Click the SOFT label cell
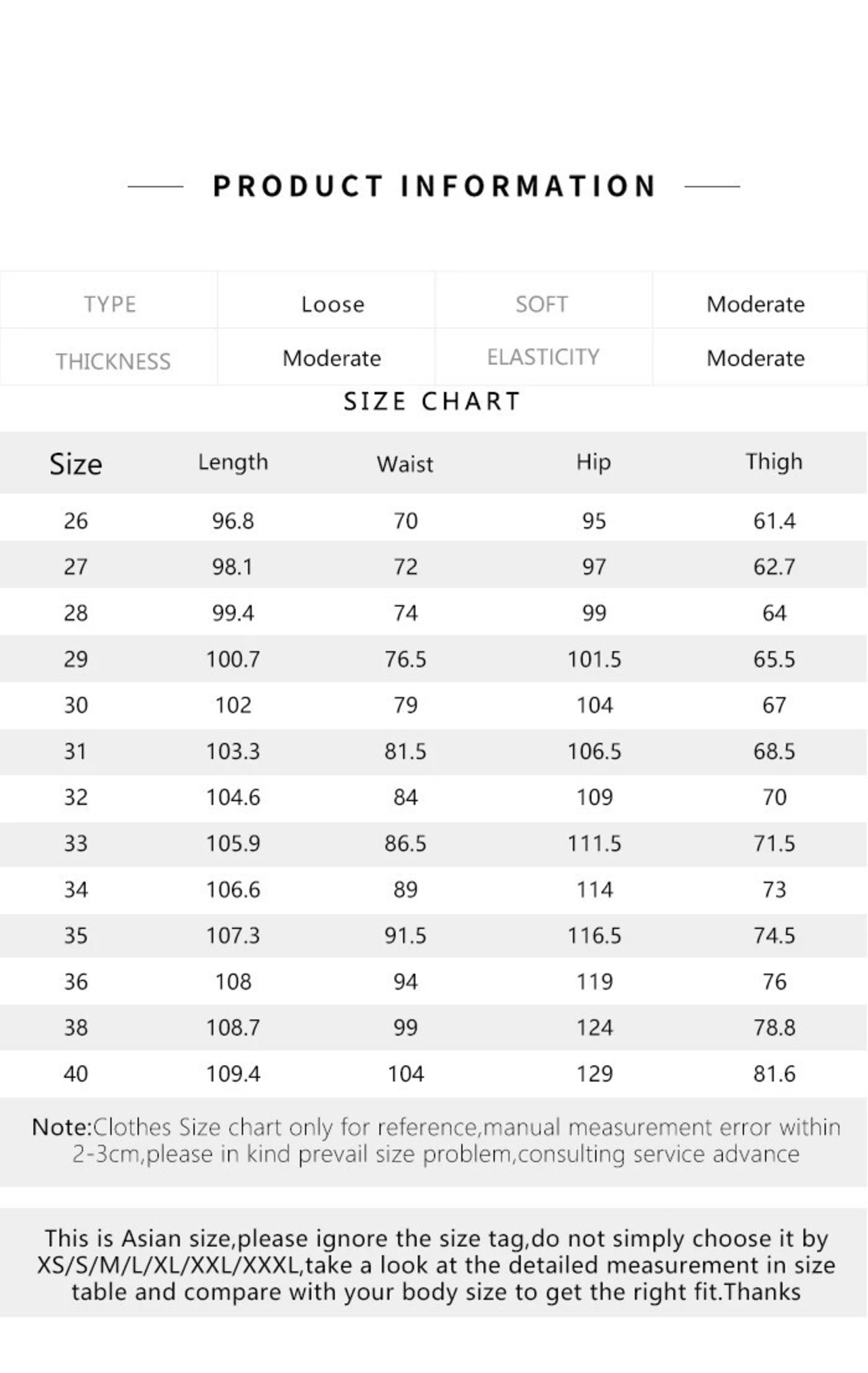 pos(541,304)
